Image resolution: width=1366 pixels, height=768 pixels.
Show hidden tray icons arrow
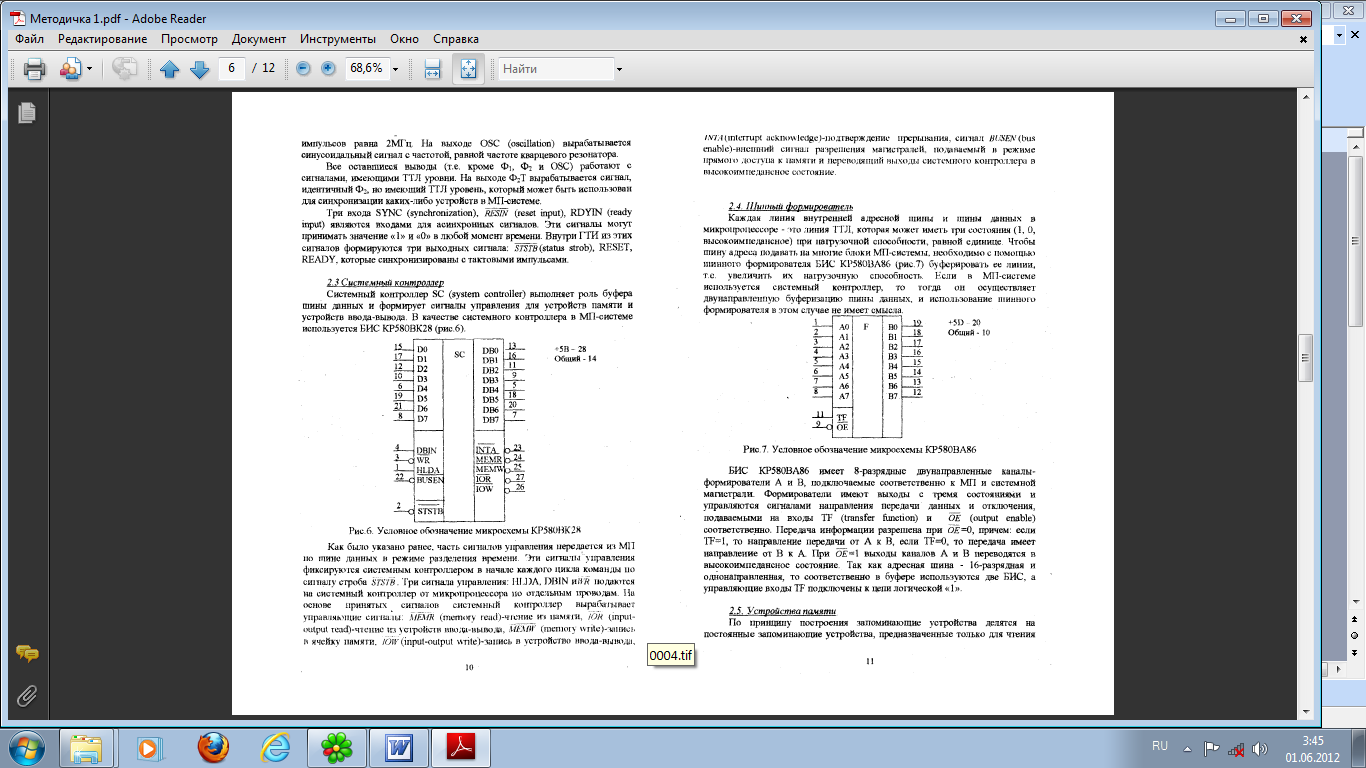coord(1187,747)
